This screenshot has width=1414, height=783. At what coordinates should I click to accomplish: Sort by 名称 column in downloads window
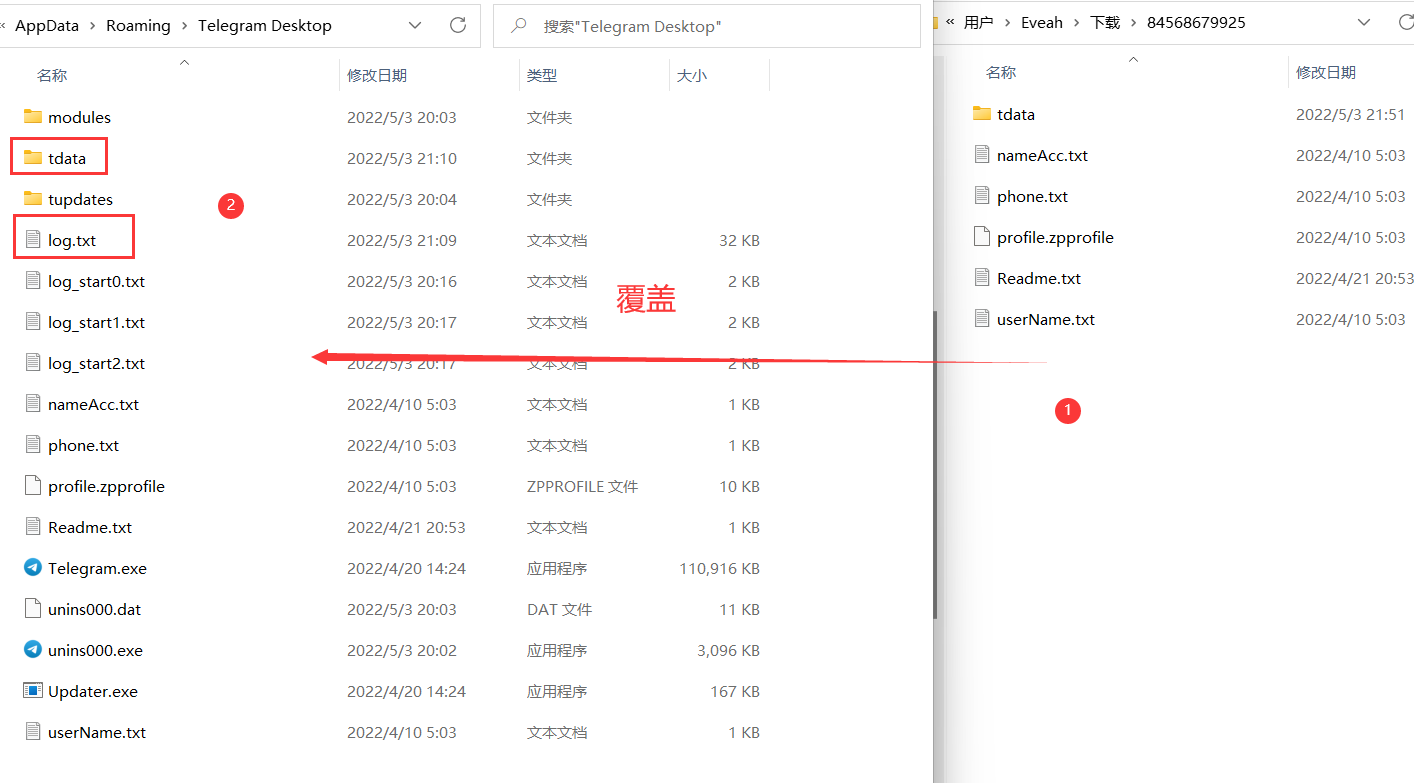[x=1001, y=72]
